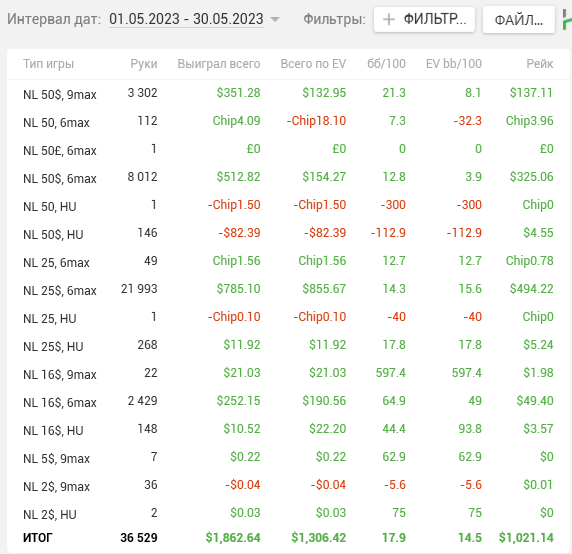Sort by the Тип игры column header
The height and width of the screenshot is (554, 572).
(49, 64)
